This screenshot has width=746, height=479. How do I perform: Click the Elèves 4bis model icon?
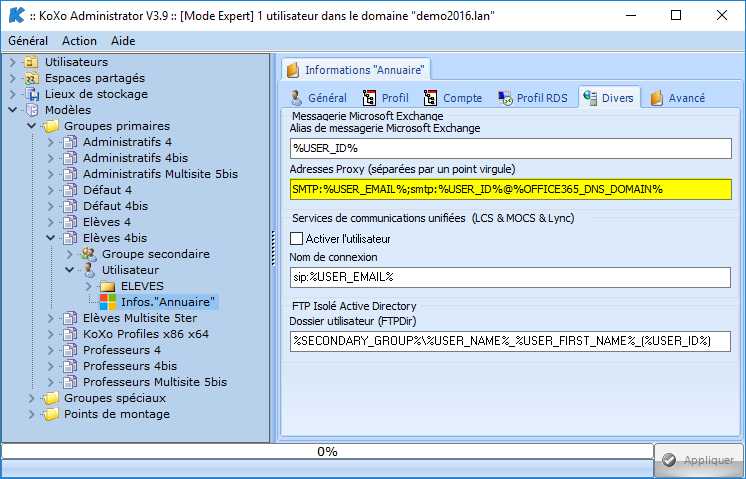[x=70, y=238]
